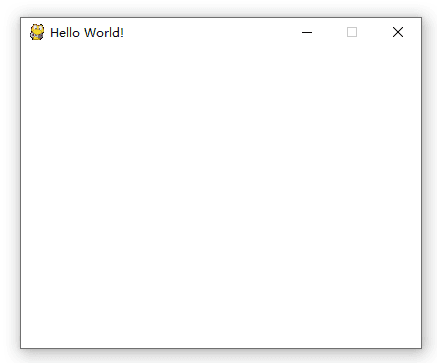Click the greyed-out maximize button

(352, 32)
